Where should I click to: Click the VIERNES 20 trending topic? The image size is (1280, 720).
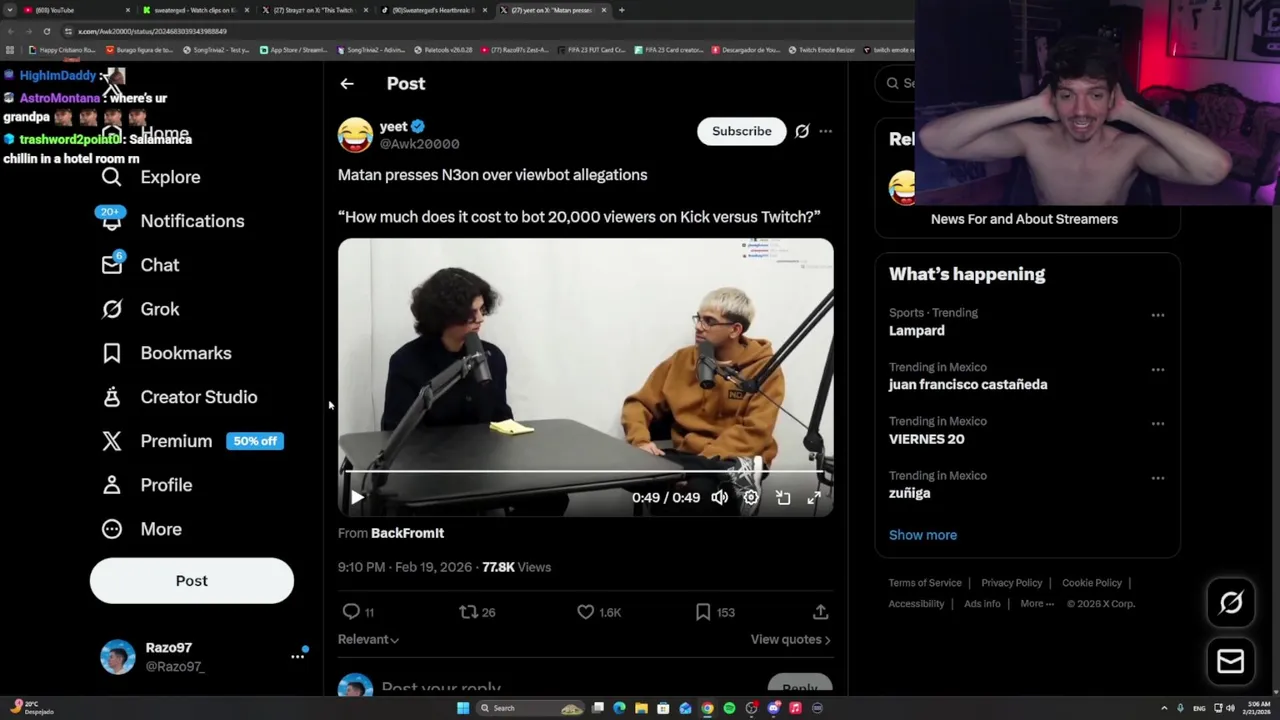(927, 439)
